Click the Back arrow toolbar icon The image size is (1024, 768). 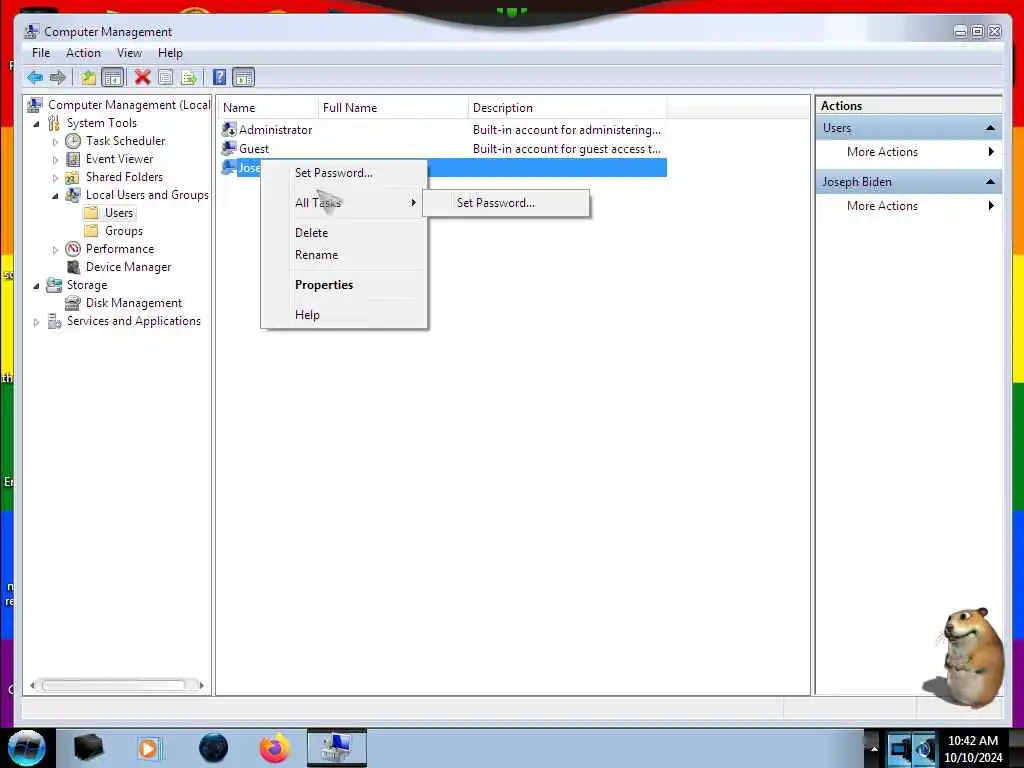click(x=35, y=78)
